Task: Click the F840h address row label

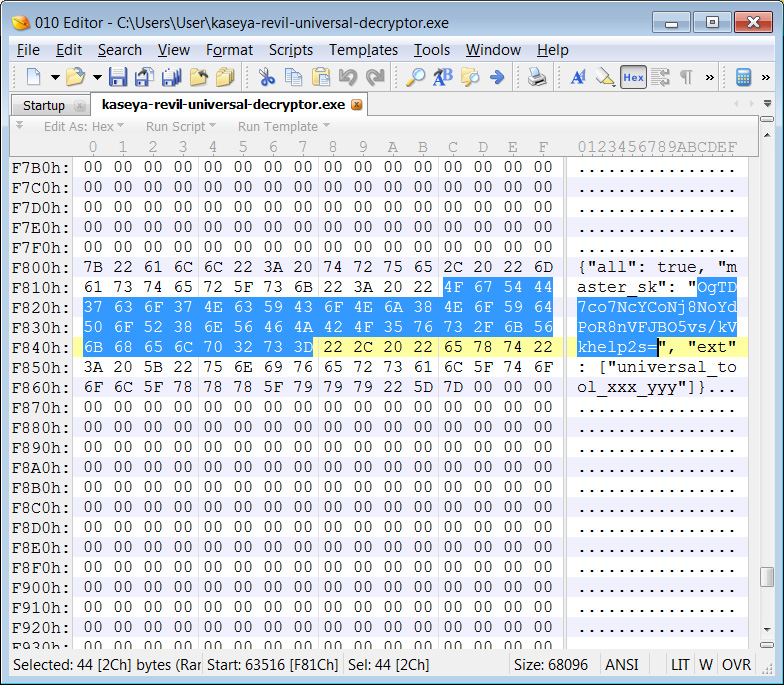Action: tap(40, 348)
